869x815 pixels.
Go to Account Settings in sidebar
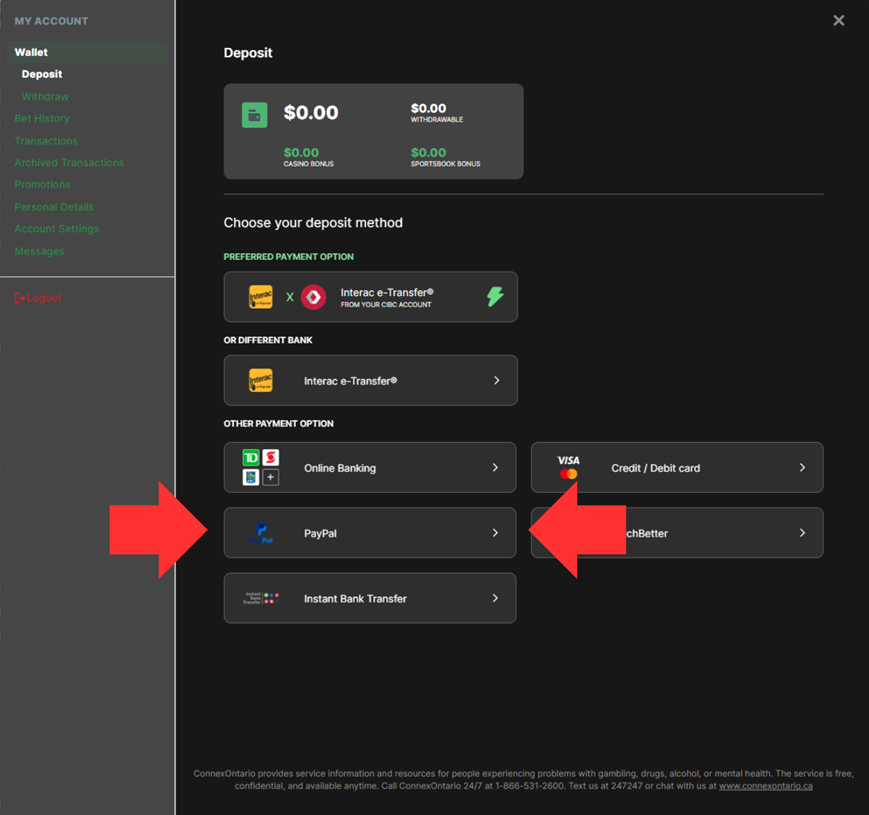coord(56,229)
